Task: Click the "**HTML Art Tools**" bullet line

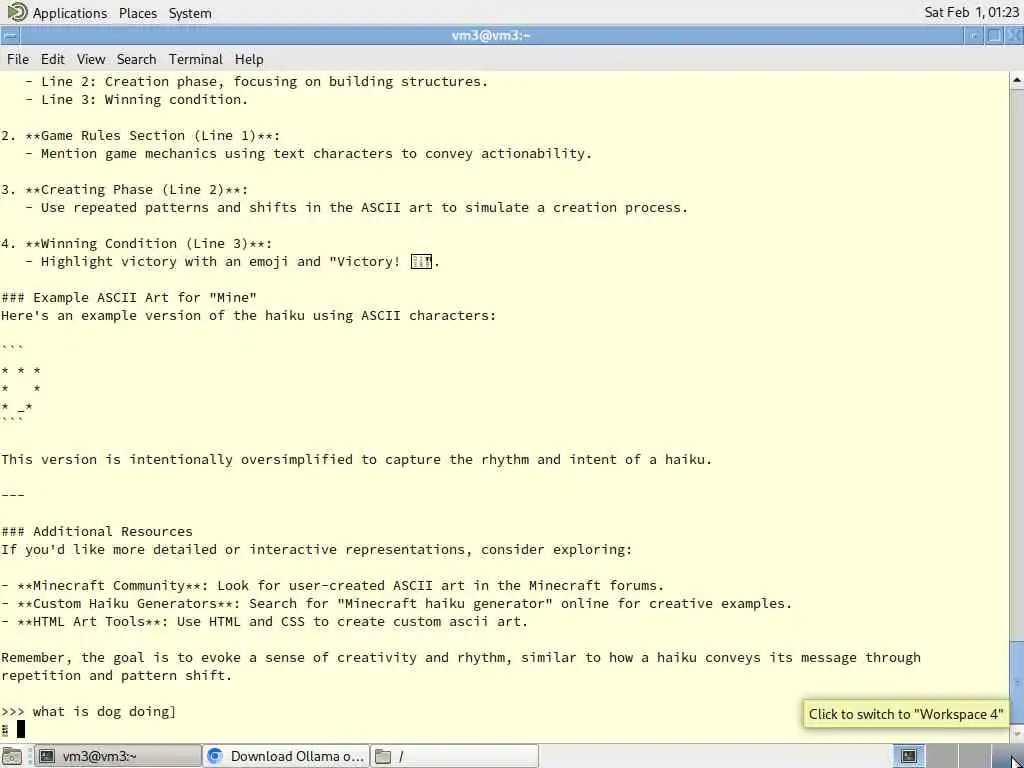Action: click(x=264, y=621)
